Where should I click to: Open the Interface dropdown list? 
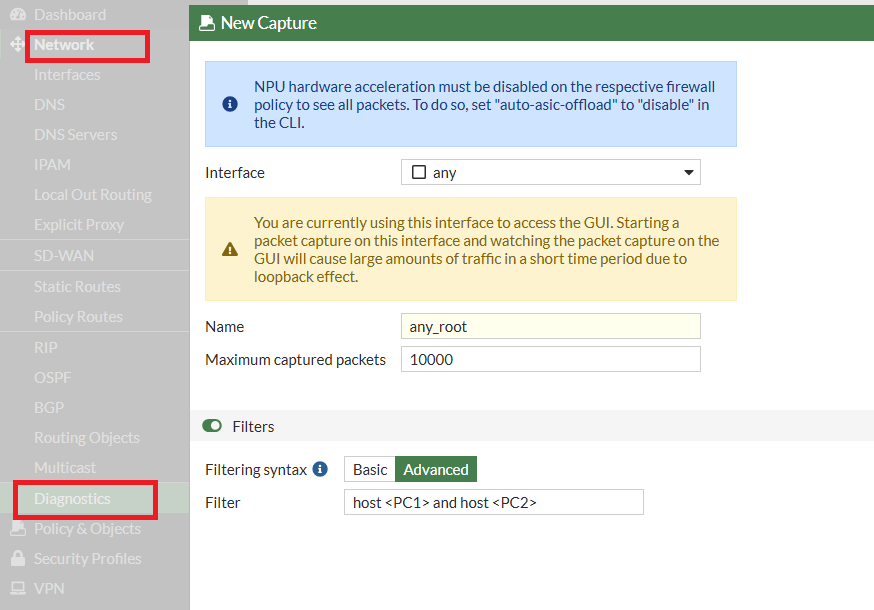click(550, 172)
